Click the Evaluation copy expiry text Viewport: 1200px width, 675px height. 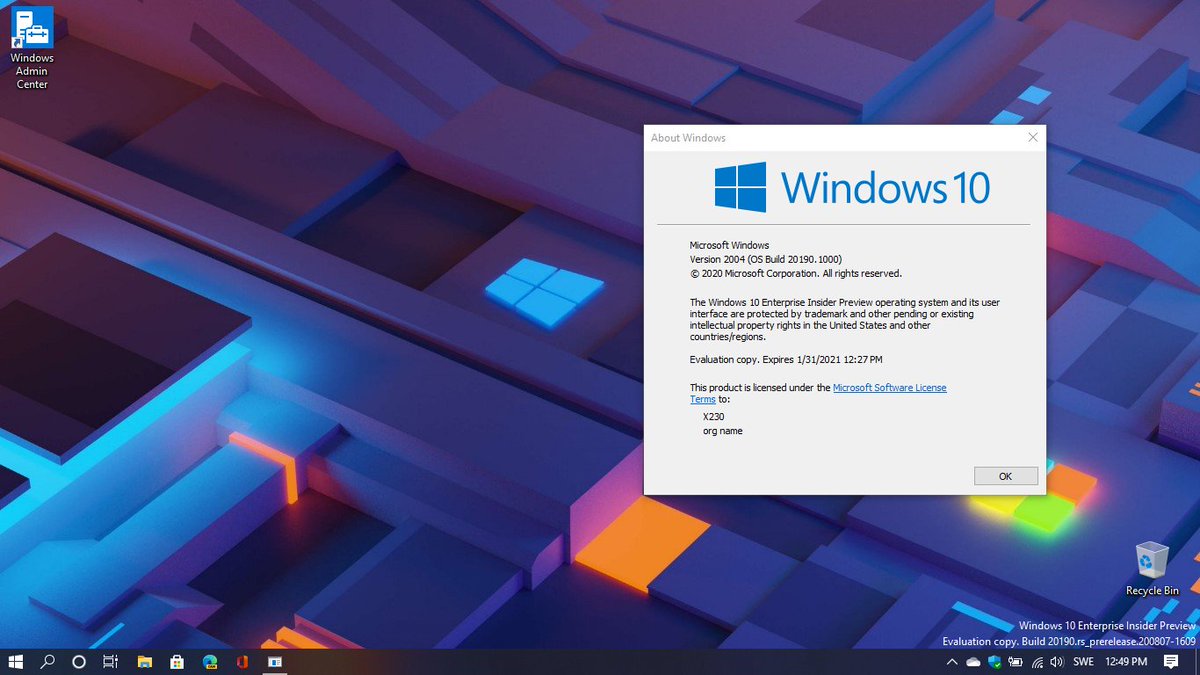[x=786, y=359]
